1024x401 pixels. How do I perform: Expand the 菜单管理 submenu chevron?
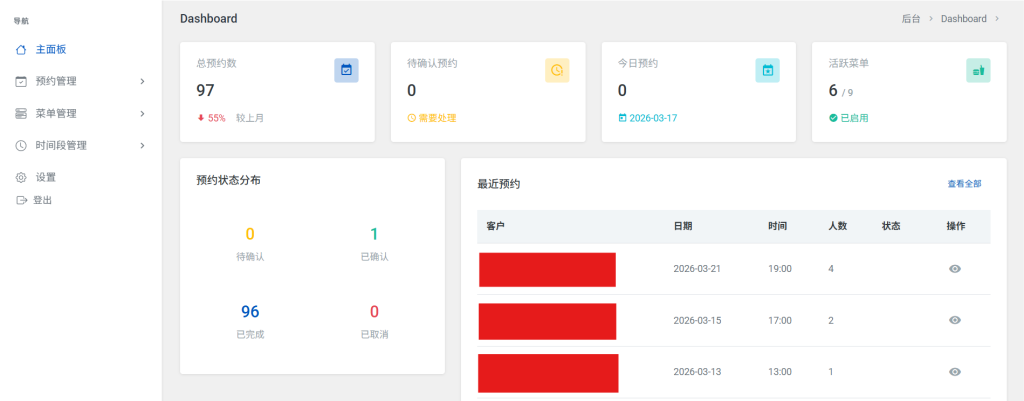pos(142,113)
